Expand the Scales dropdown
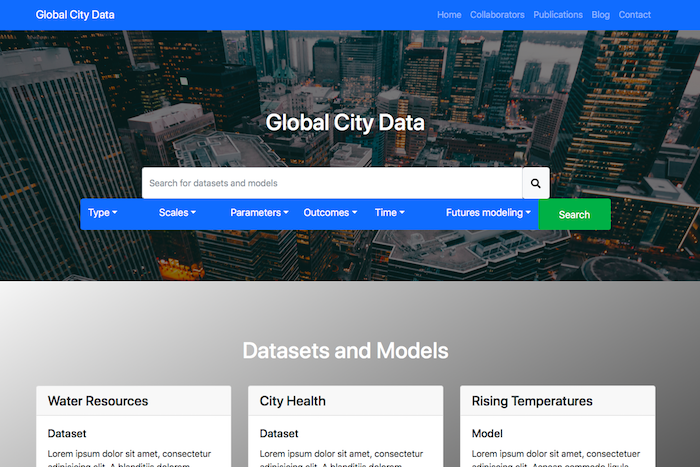 tap(177, 213)
